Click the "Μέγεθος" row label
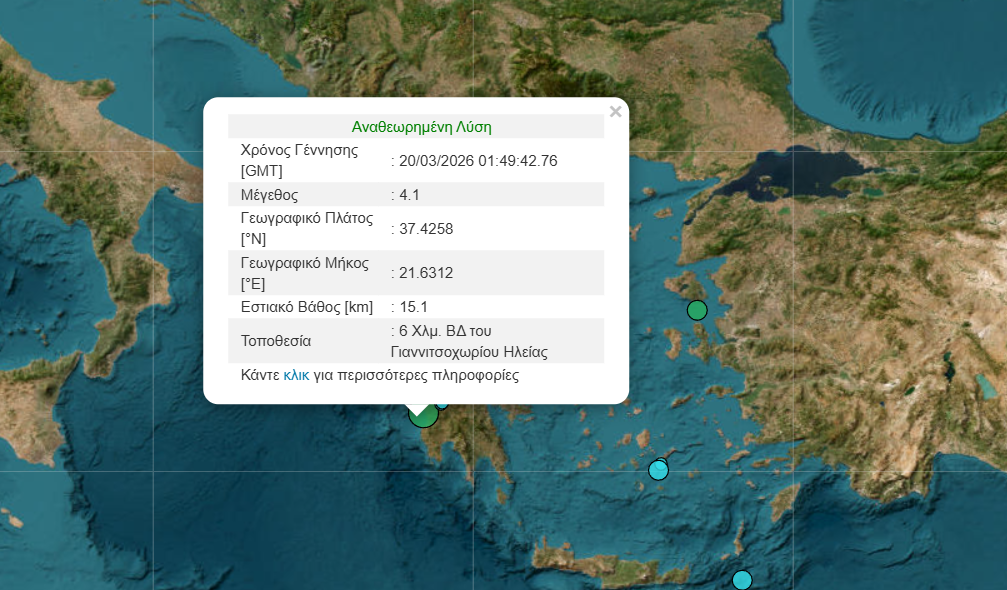Viewport: 1007px width, 590px height. click(x=269, y=195)
